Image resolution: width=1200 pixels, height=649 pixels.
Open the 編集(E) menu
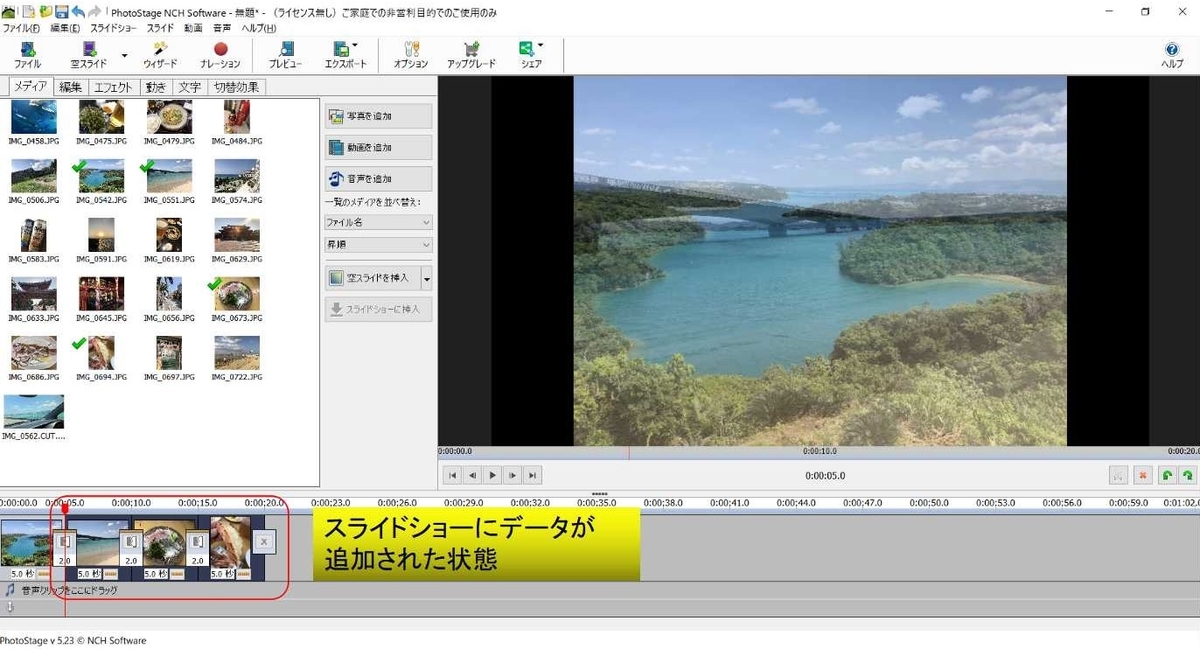tap(65, 28)
